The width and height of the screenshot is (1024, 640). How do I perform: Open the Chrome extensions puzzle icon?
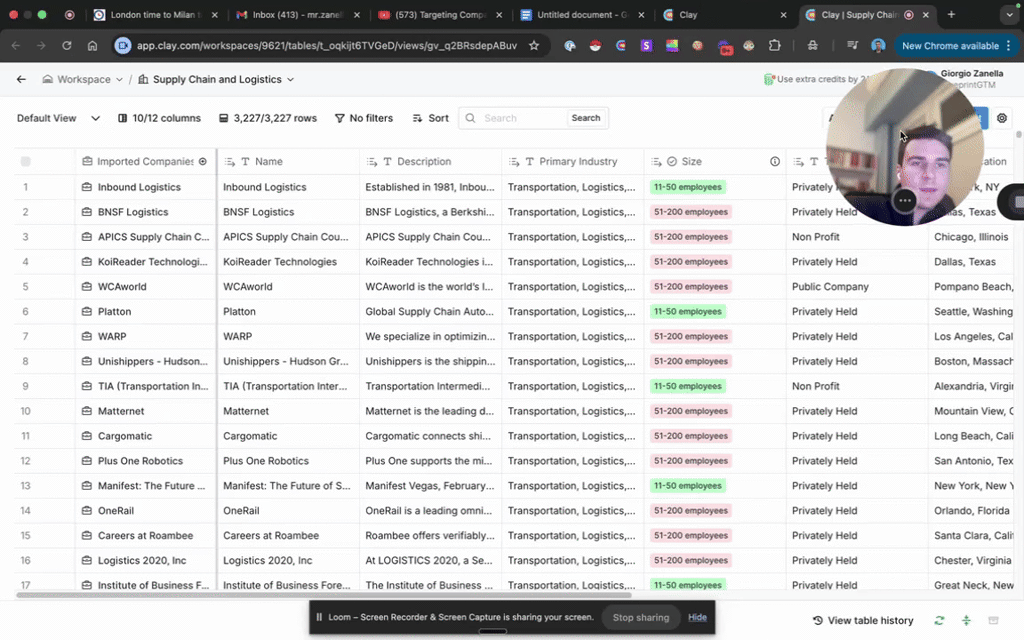click(774, 46)
